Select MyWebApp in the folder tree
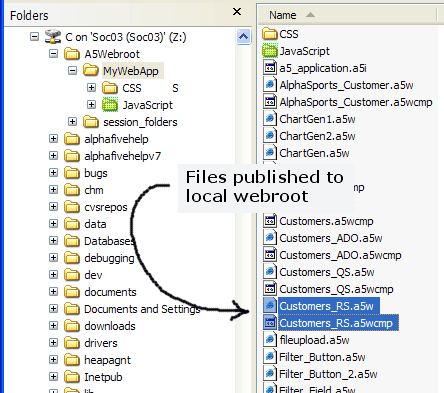 pos(132,71)
